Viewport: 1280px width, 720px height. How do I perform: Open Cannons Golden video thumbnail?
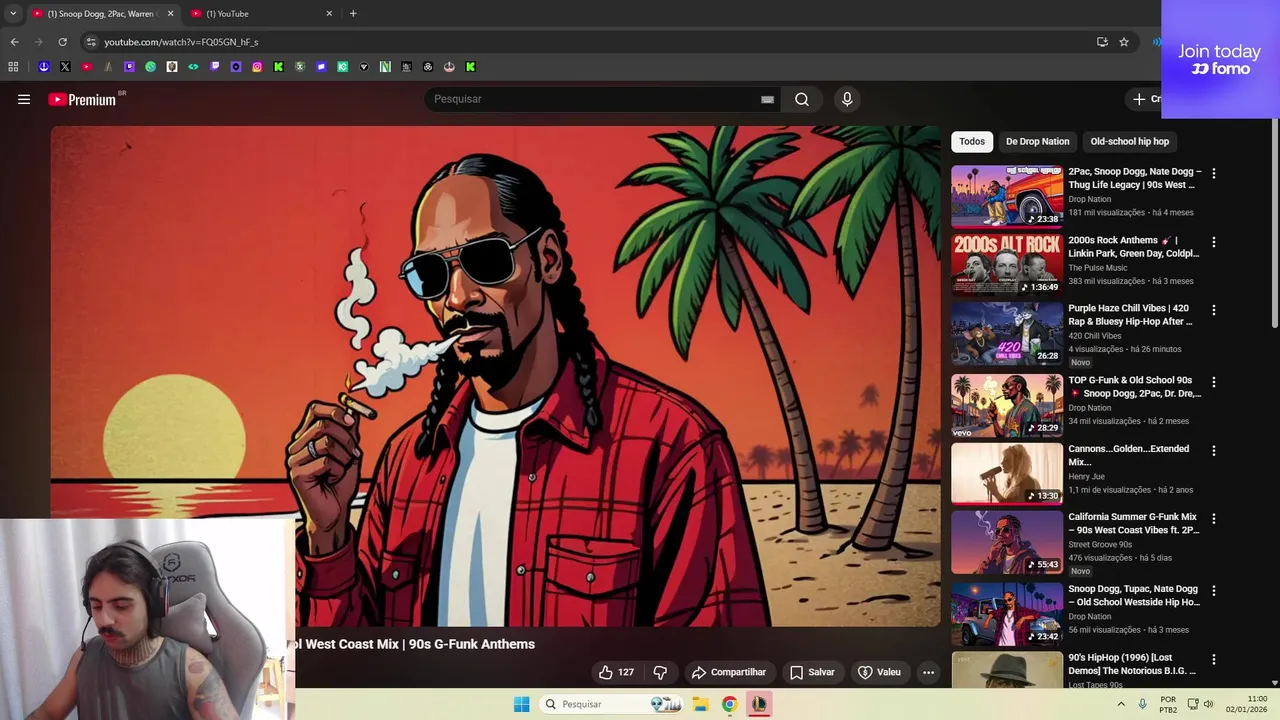pyautogui.click(x=1007, y=474)
